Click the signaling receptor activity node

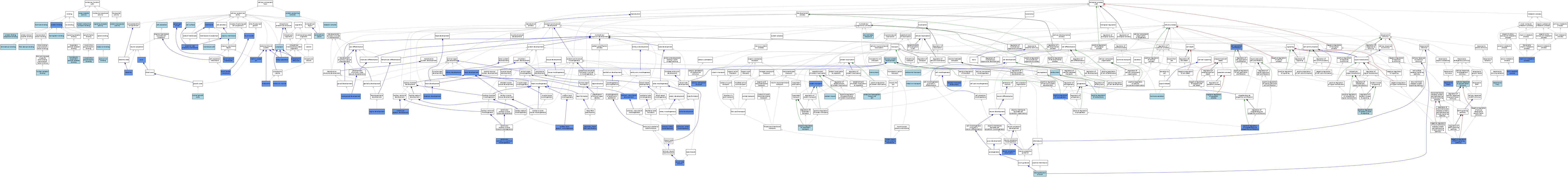[100, 25]
